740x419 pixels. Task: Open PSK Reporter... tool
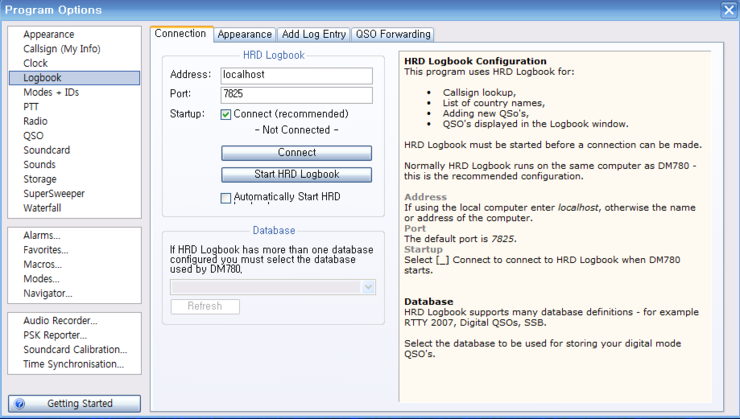coord(55,335)
